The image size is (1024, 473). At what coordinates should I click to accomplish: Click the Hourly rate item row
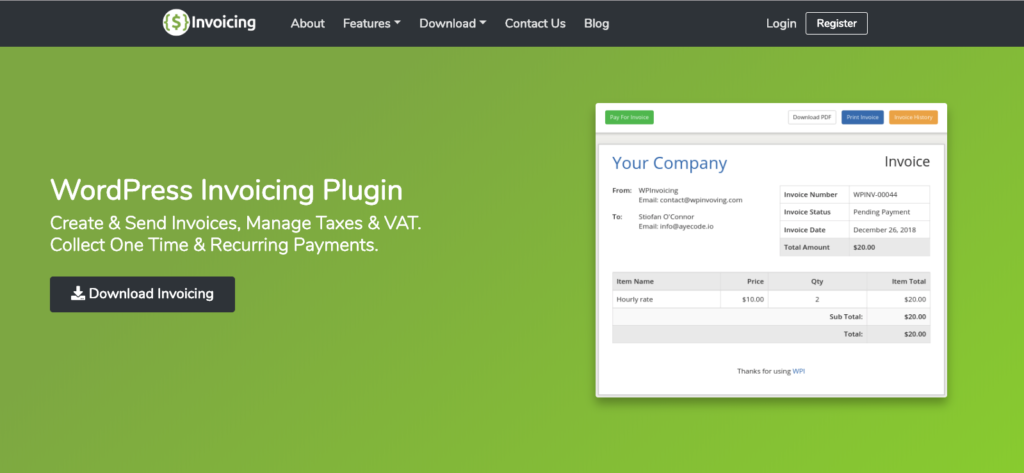pyautogui.click(x=771, y=299)
